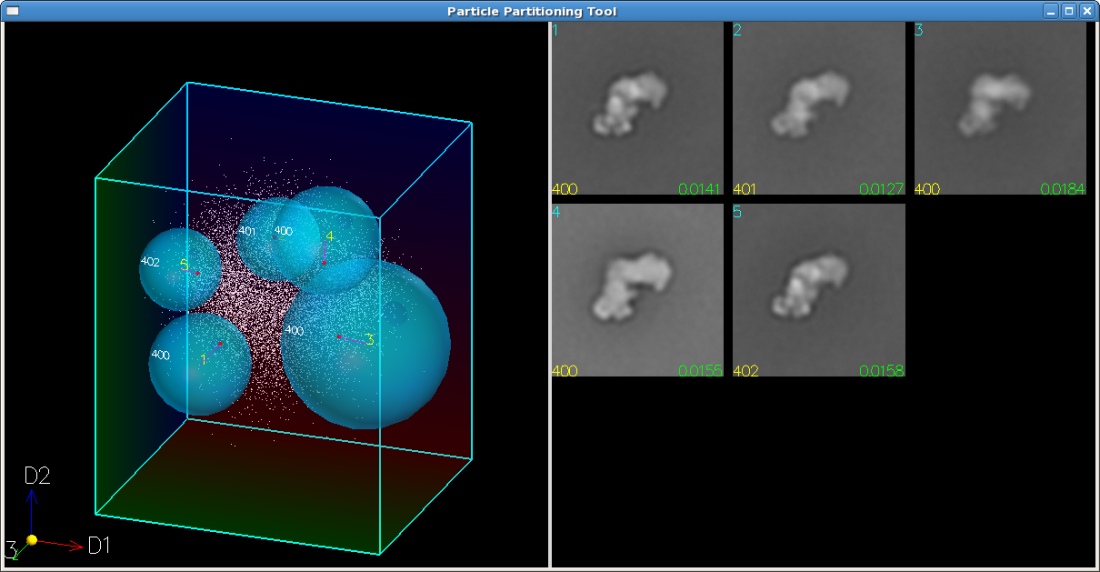Screen dimensions: 1100x572
Task: Select class average thumbnail 4
Action: tap(637, 289)
